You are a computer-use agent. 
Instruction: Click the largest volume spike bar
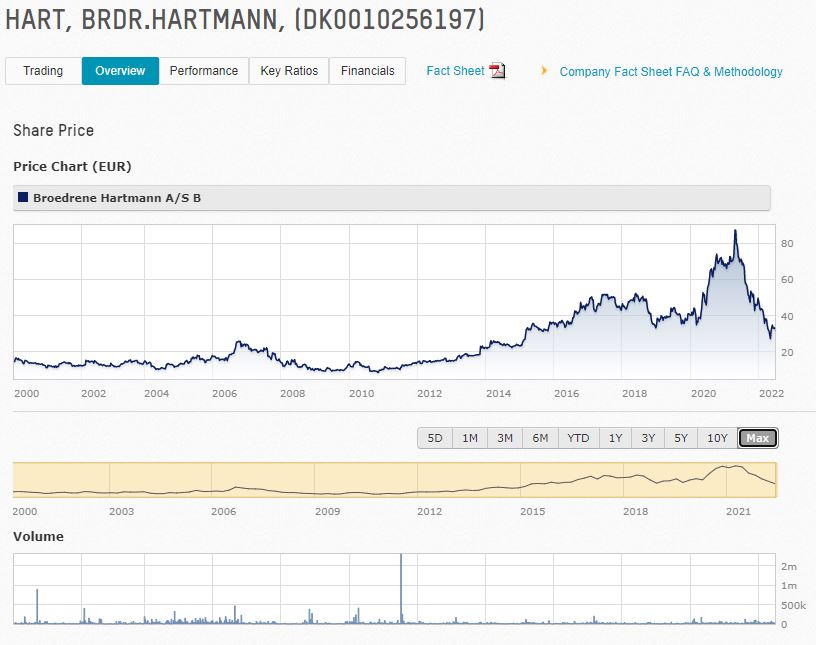(x=401, y=590)
